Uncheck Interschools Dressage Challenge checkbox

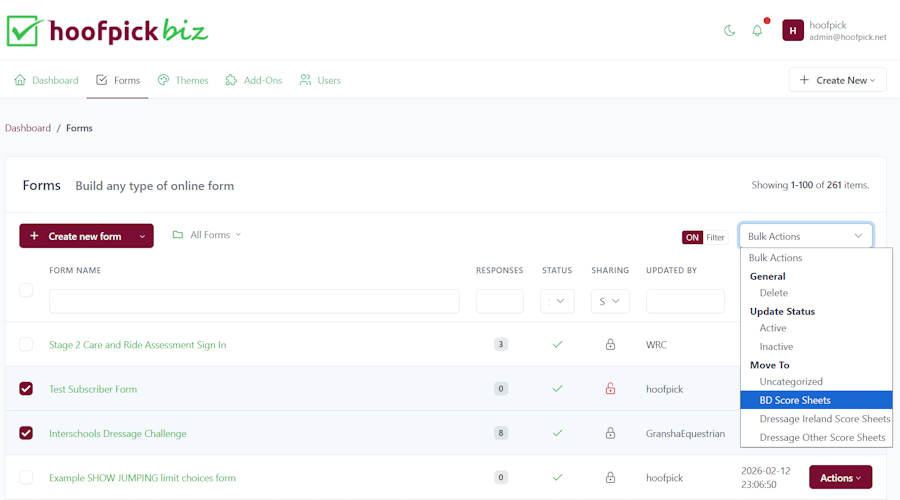click(x=26, y=433)
